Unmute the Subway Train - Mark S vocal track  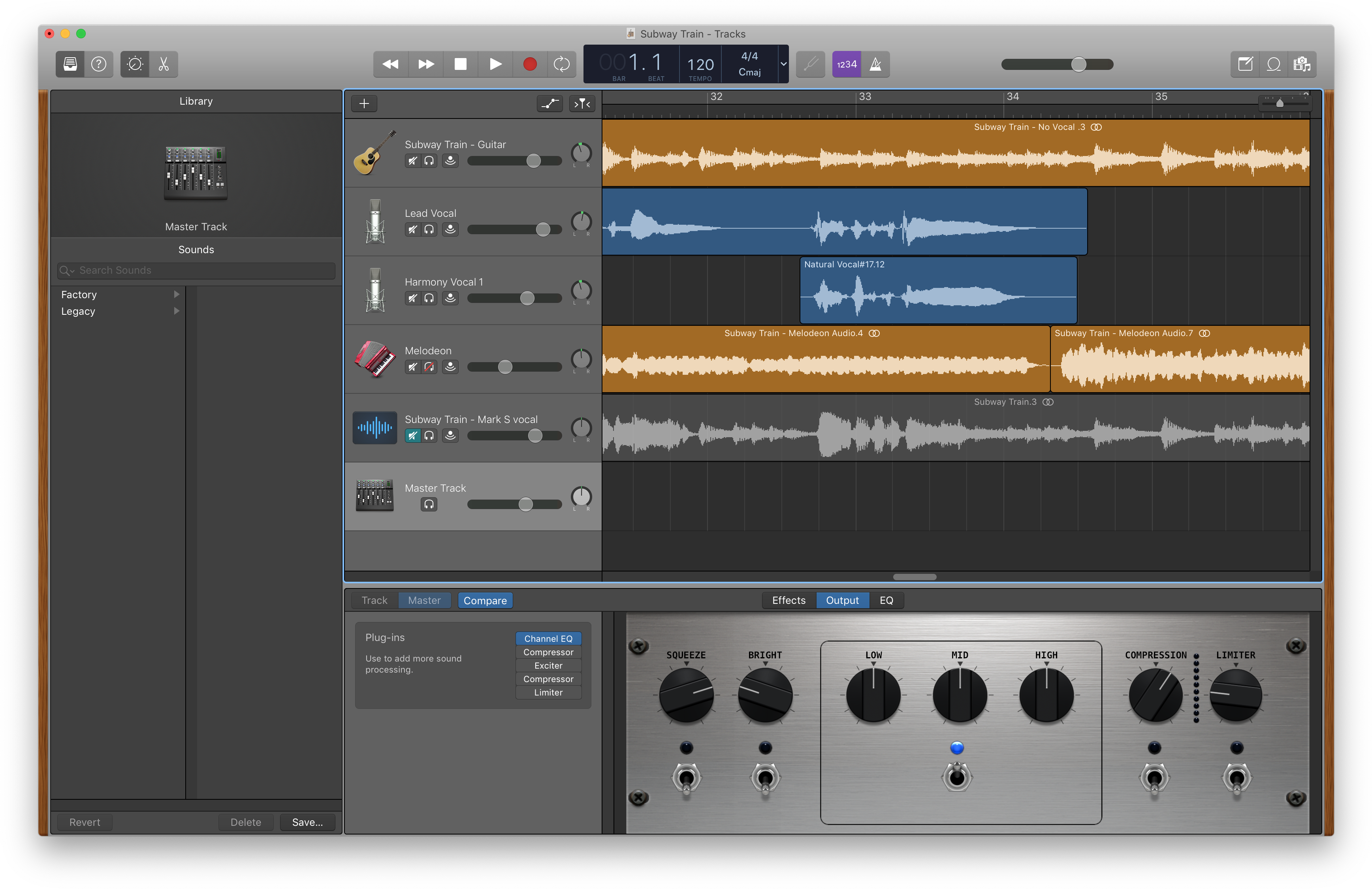pos(412,436)
